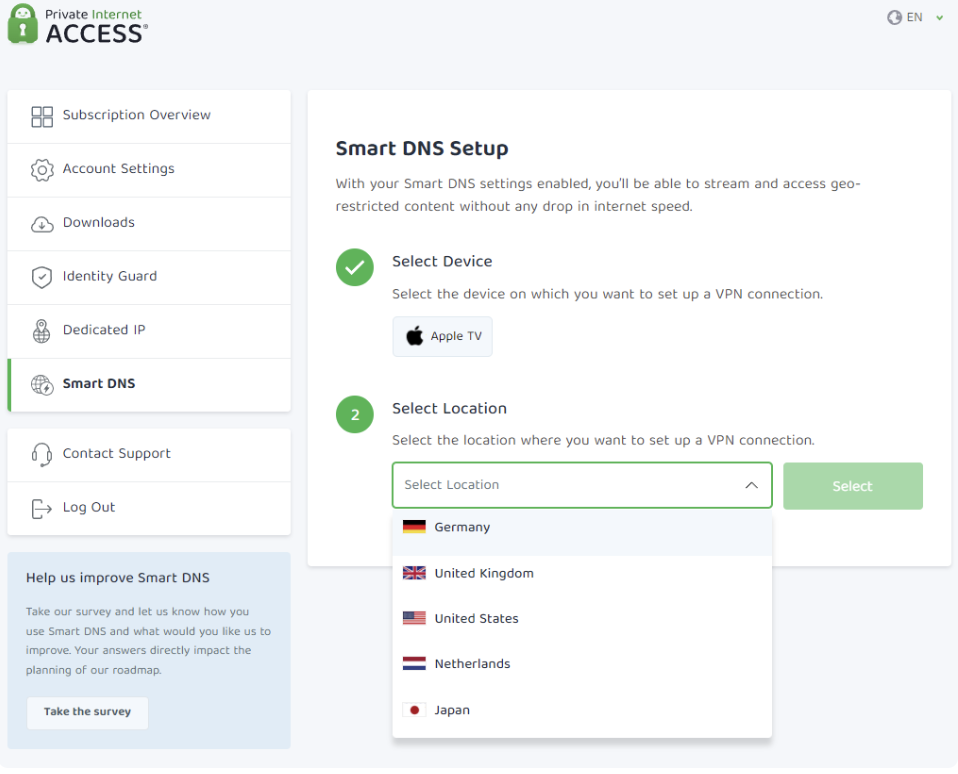
Task: Click the EN language label
Action: (915, 18)
